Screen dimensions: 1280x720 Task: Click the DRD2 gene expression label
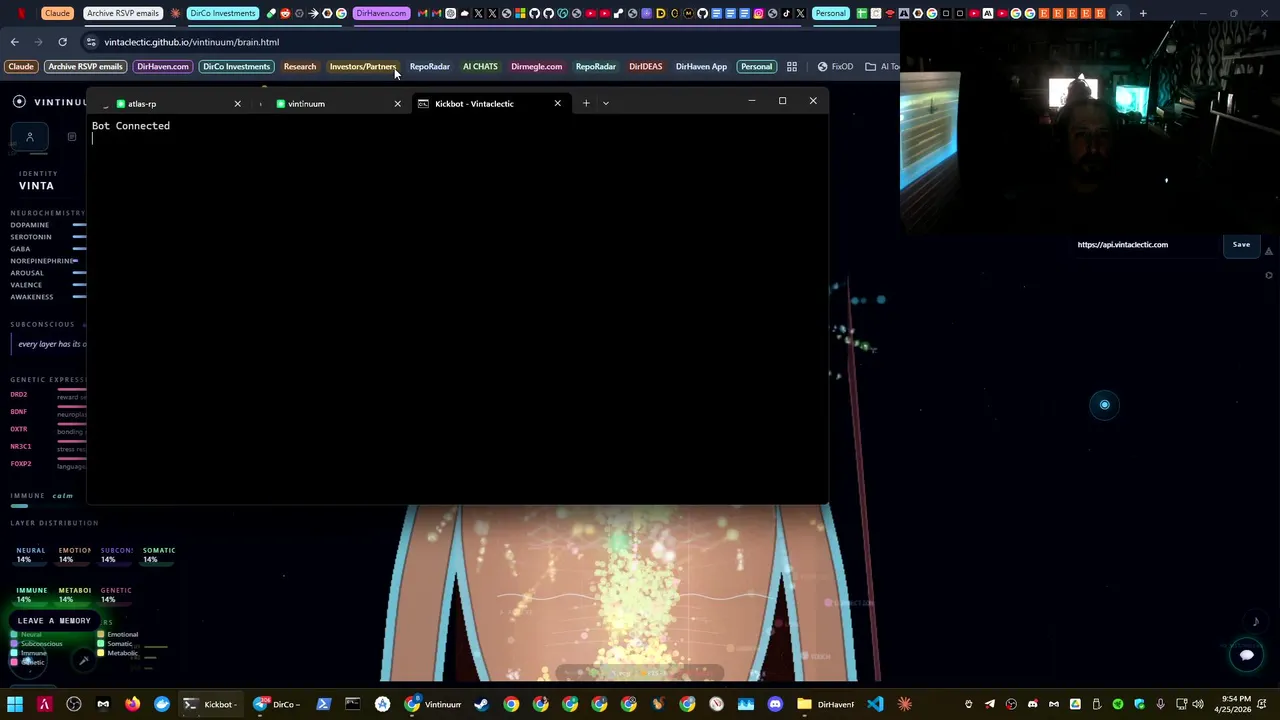coord(19,395)
